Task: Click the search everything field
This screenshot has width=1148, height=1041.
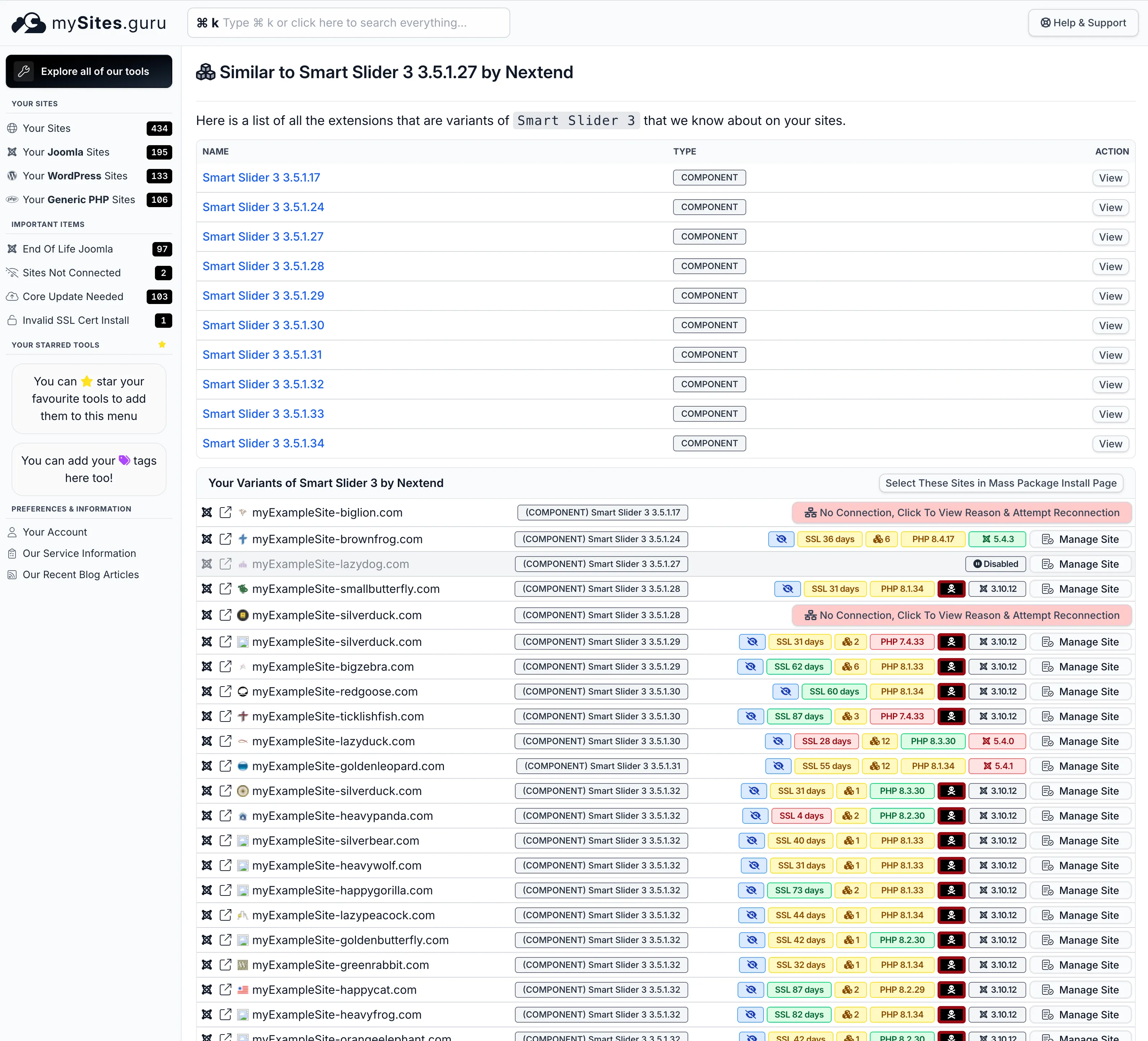Action: pyautogui.click(x=348, y=23)
